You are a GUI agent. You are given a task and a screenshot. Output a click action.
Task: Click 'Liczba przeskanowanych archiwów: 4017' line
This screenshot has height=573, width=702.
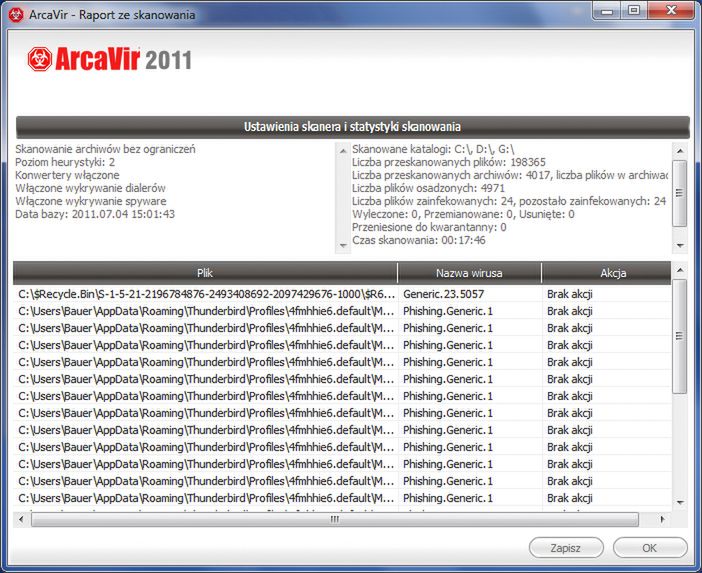510,175
